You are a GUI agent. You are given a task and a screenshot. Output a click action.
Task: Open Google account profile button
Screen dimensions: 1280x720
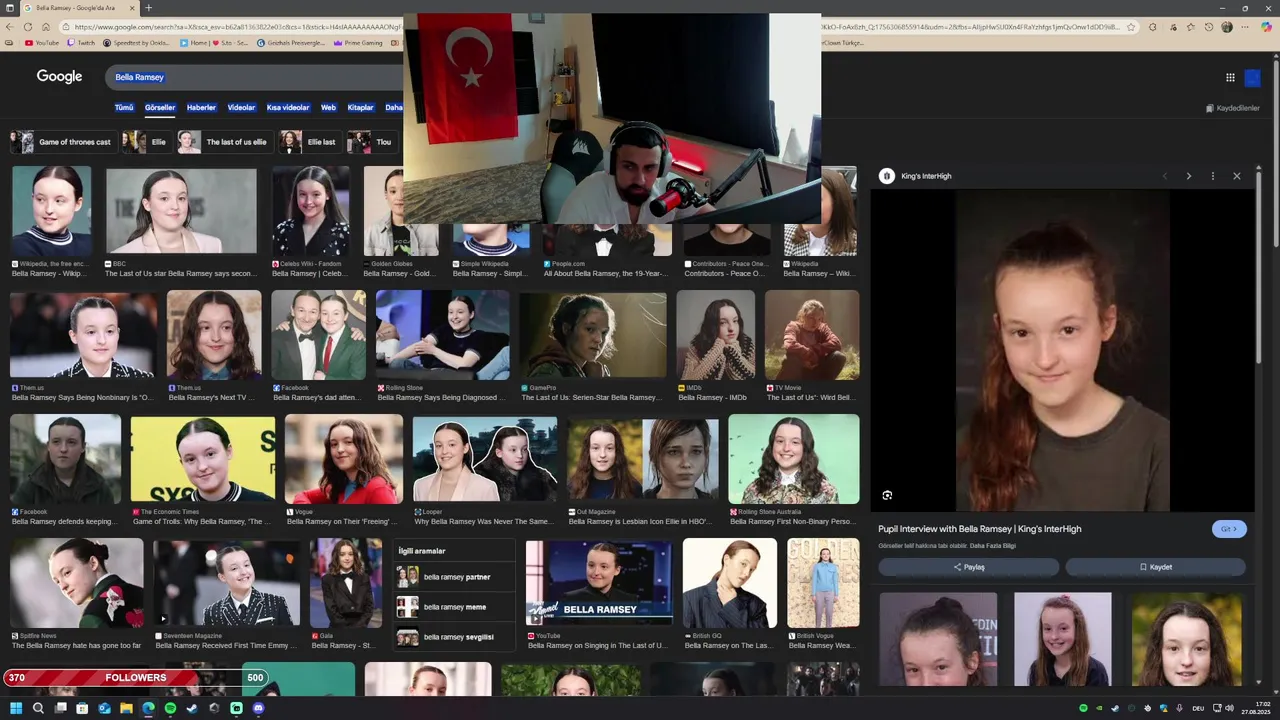[x=1252, y=78]
